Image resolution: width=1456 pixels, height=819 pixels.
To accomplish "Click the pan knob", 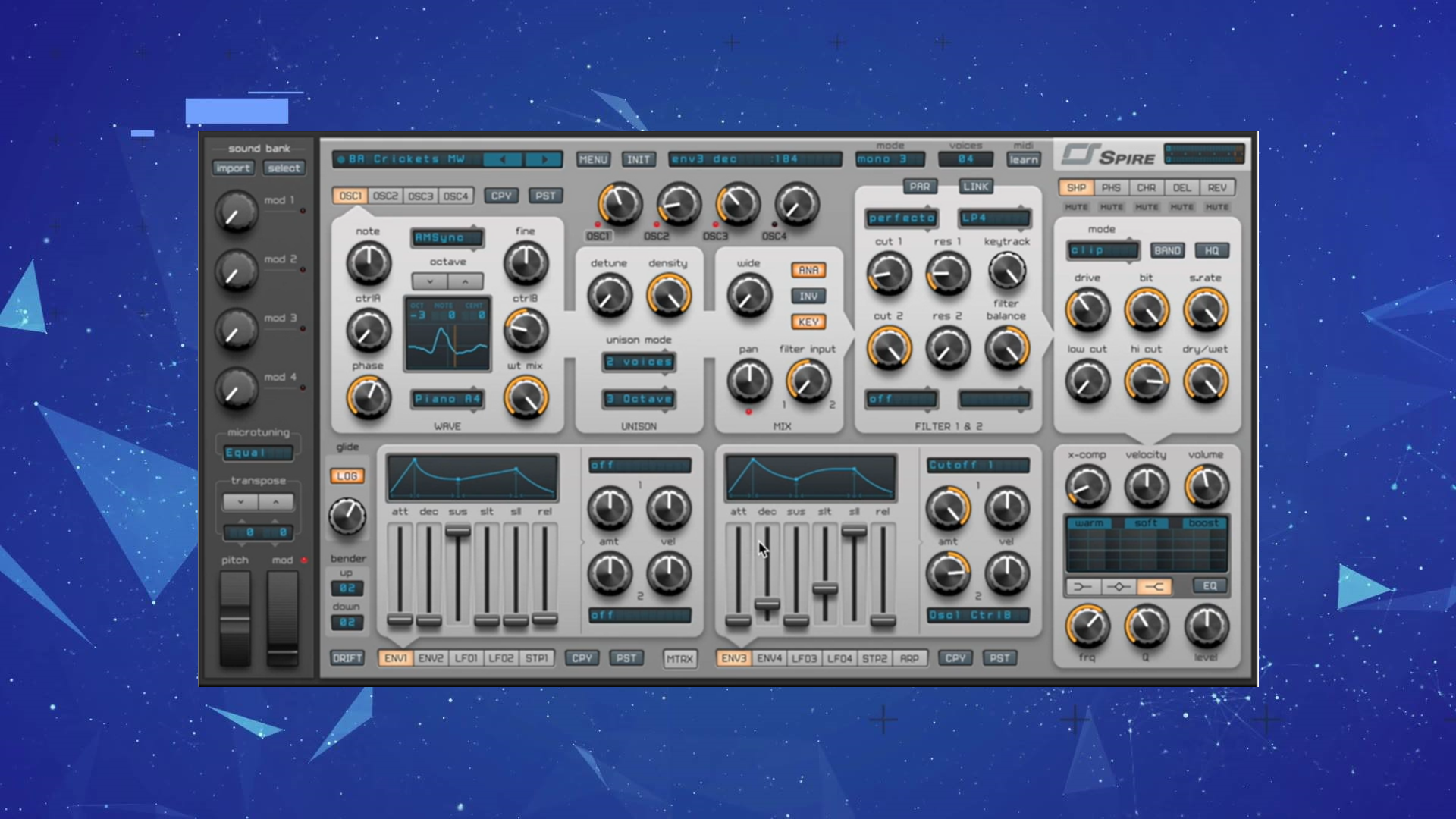I will click(x=749, y=381).
